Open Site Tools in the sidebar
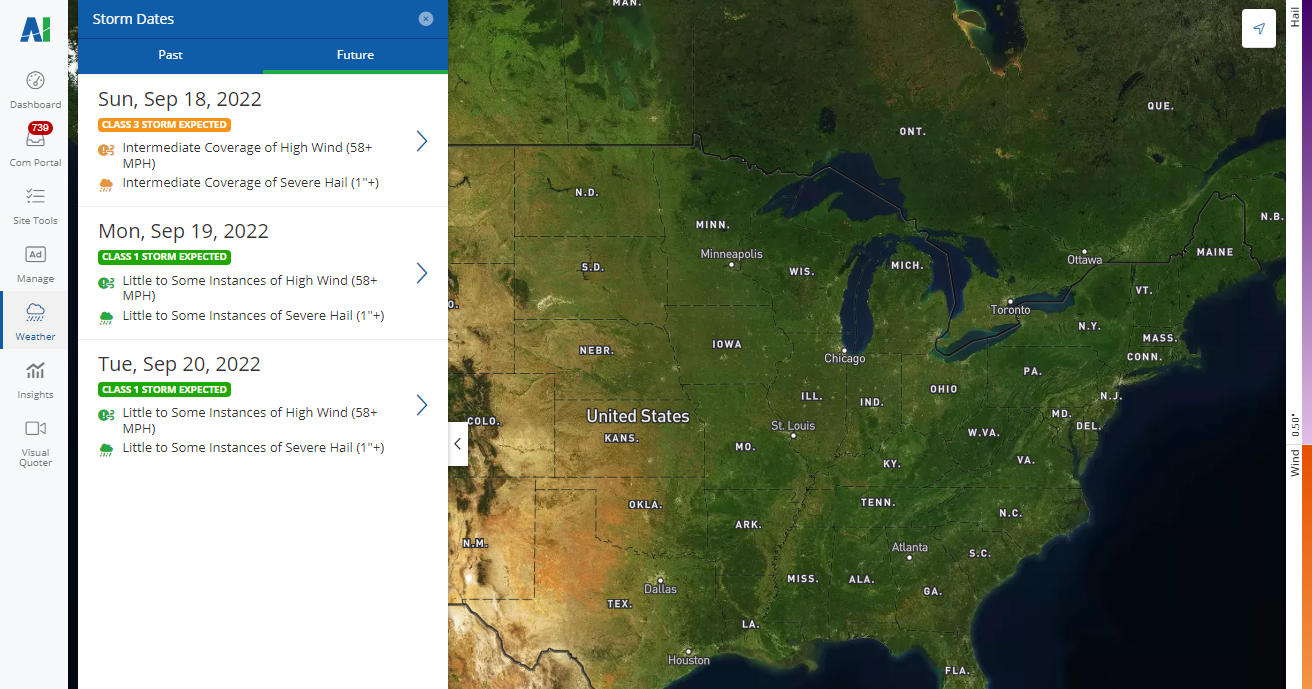1312x689 pixels. (35, 197)
